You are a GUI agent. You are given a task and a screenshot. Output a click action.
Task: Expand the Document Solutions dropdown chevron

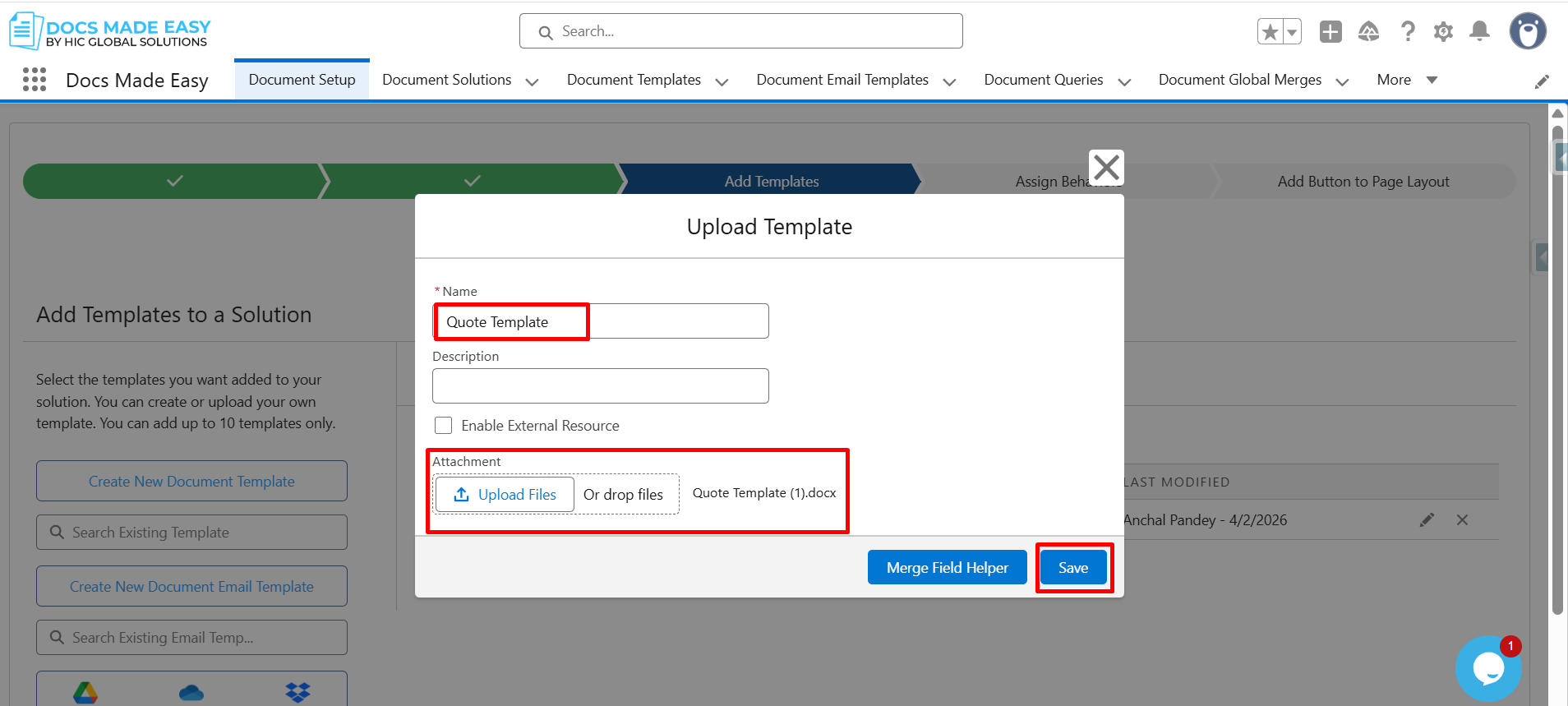click(532, 81)
